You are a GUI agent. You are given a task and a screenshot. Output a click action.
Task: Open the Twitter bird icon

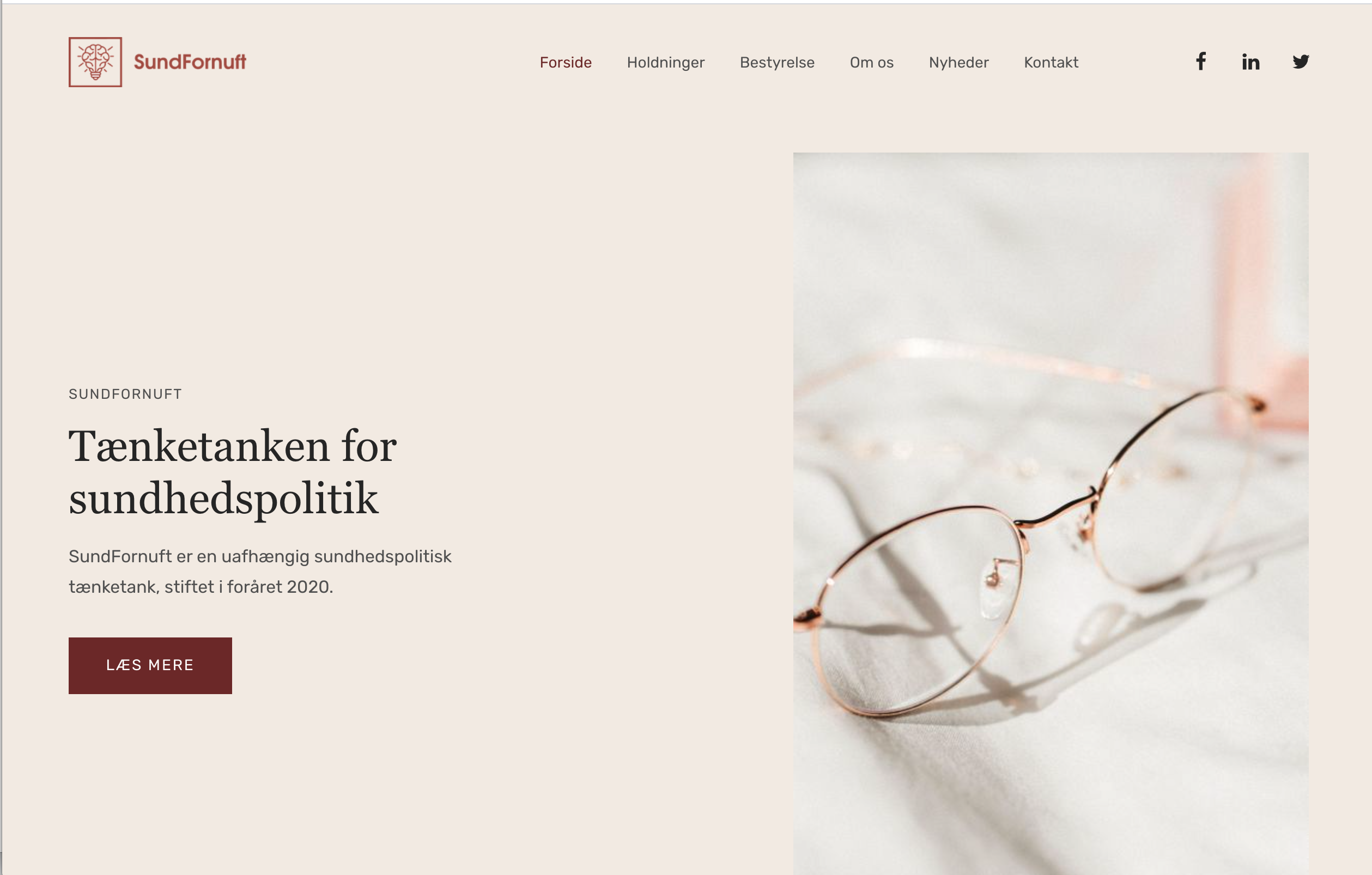tap(1301, 62)
